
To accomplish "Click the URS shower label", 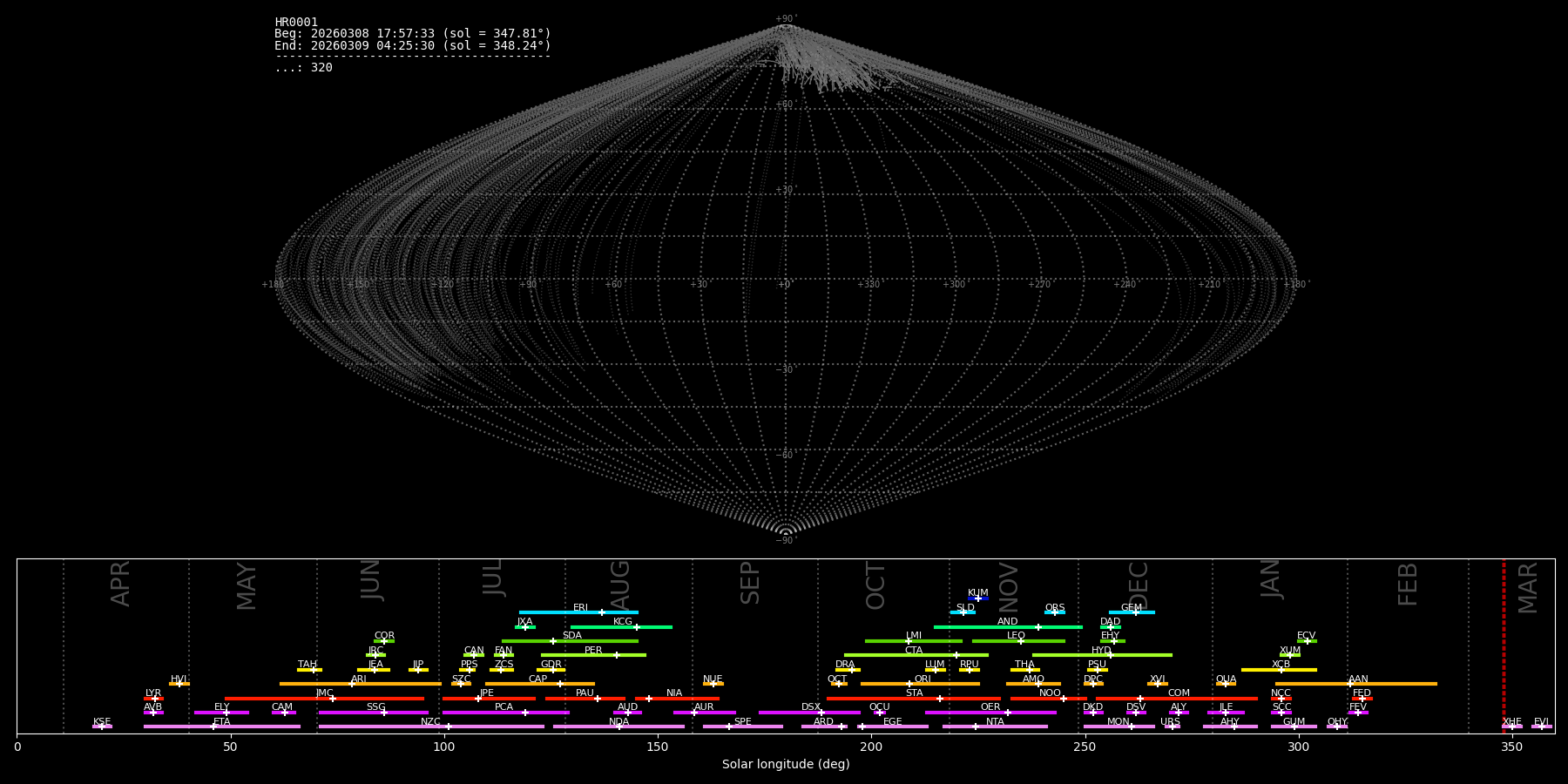I will click(x=1170, y=722).
